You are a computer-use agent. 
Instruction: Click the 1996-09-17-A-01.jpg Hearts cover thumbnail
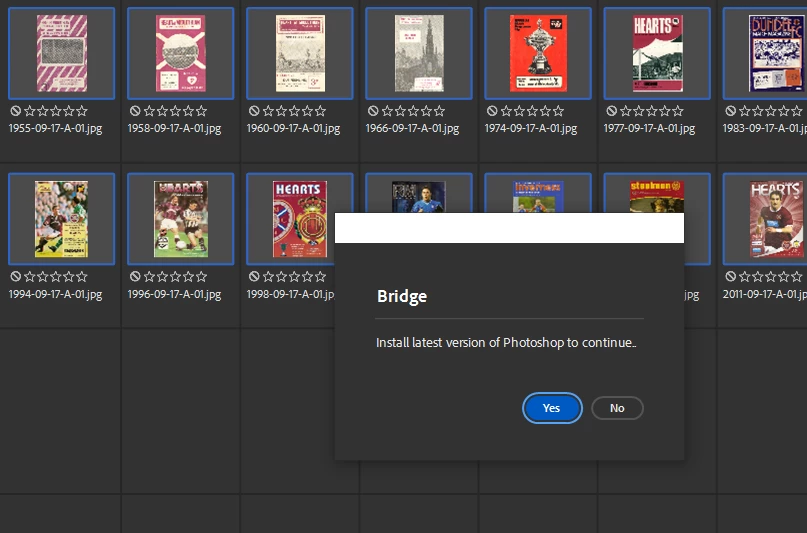(181, 219)
